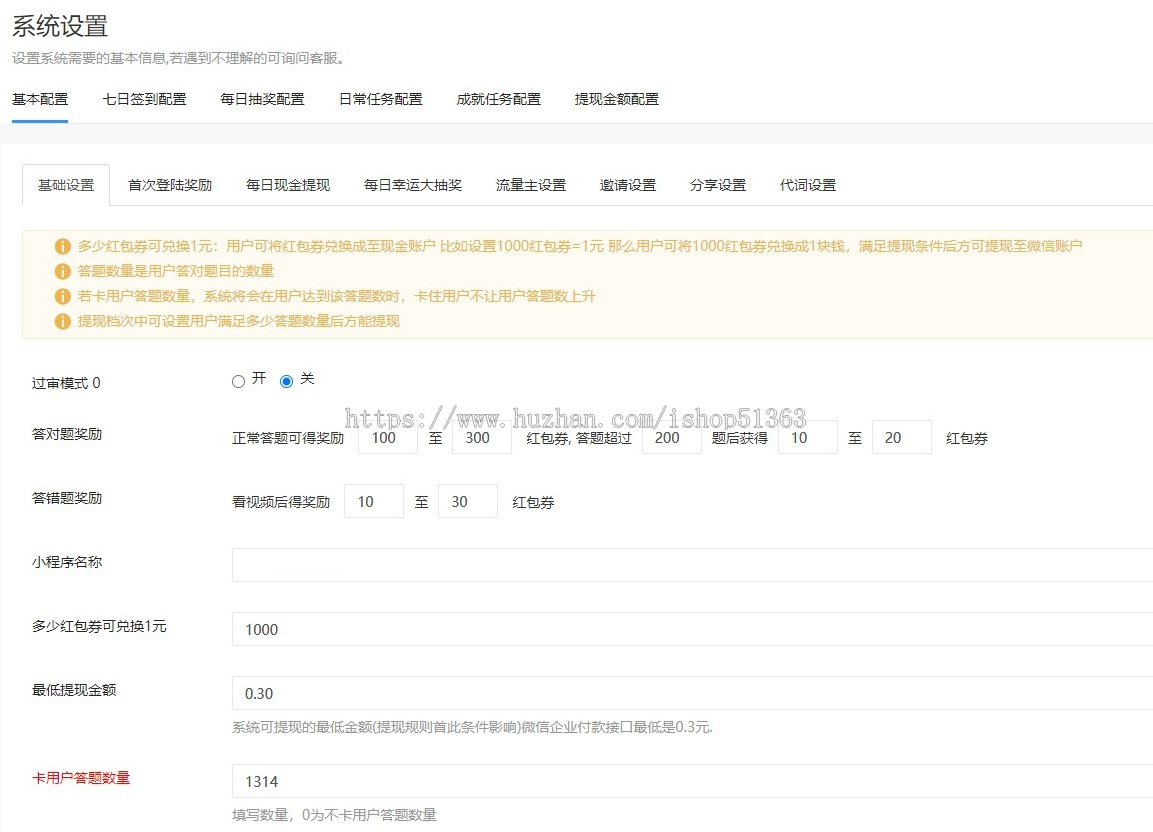The height and width of the screenshot is (832, 1153).
Task: Click the 答题超过 threshold field showing 200
Action: point(671,438)
